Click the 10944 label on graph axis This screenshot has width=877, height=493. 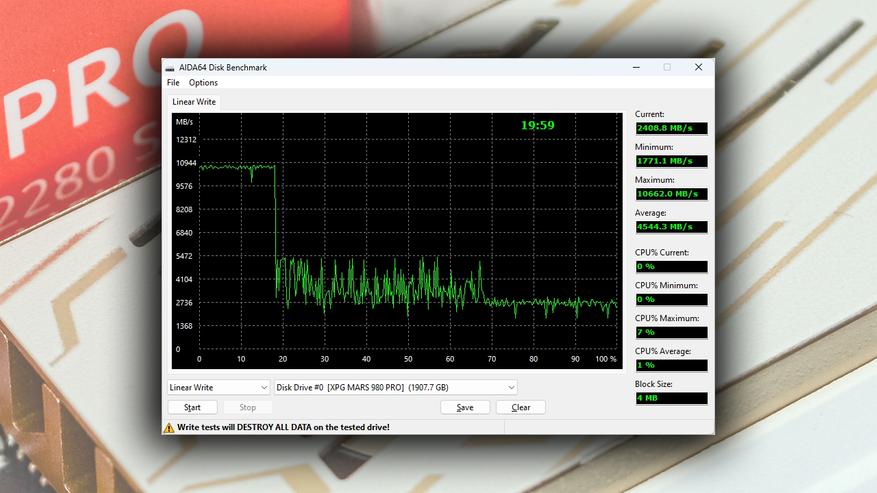click(186, 163)
